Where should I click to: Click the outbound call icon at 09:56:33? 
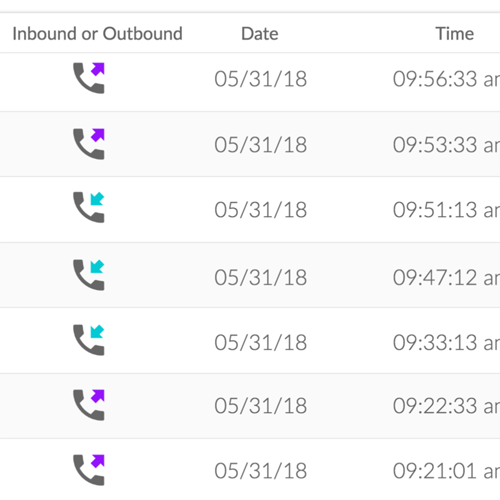tap(89, 78)
